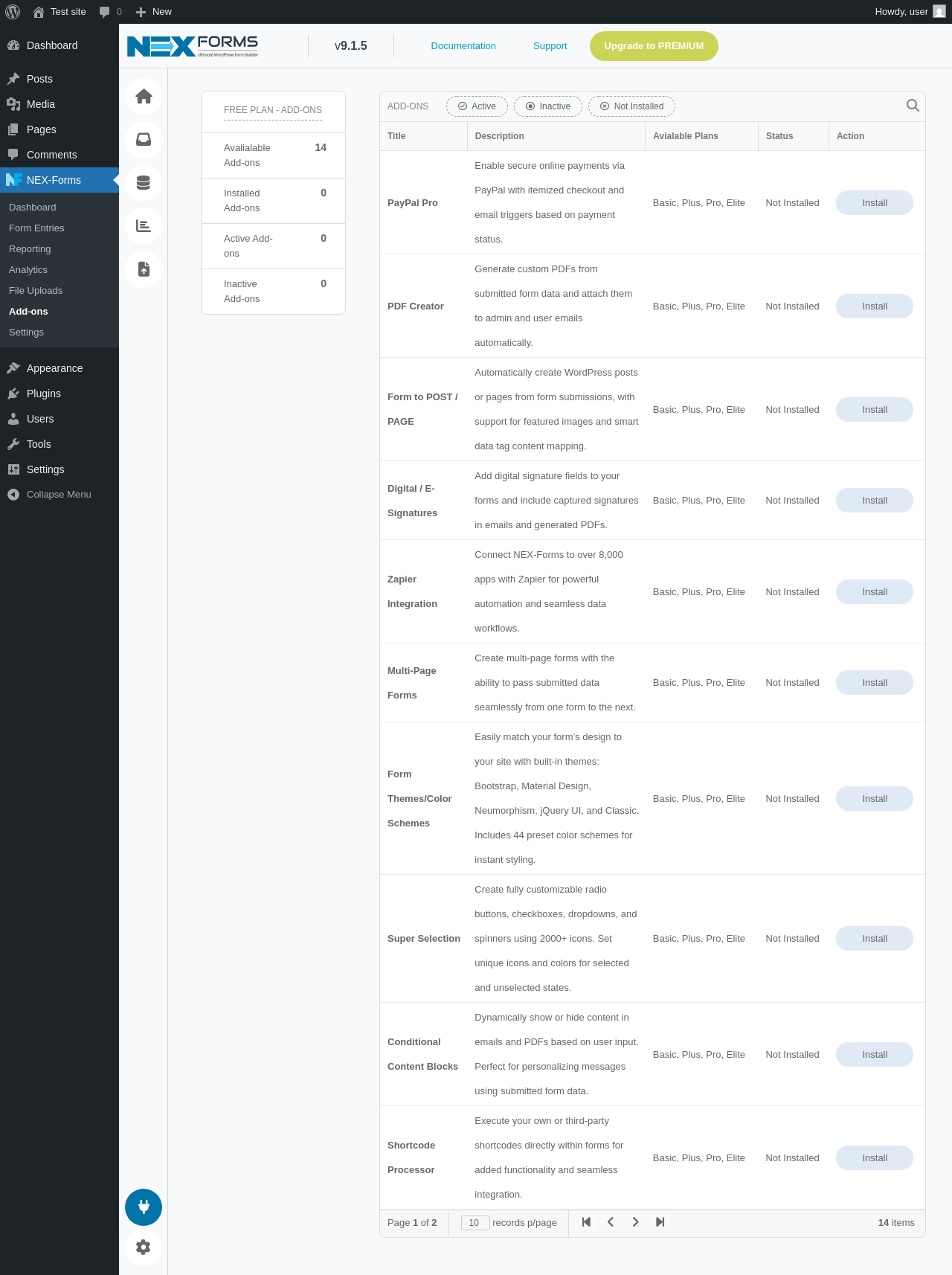Open the settings gear icon in sidebar
This screenshot has width=952, height=1275.
point(144,1247)
